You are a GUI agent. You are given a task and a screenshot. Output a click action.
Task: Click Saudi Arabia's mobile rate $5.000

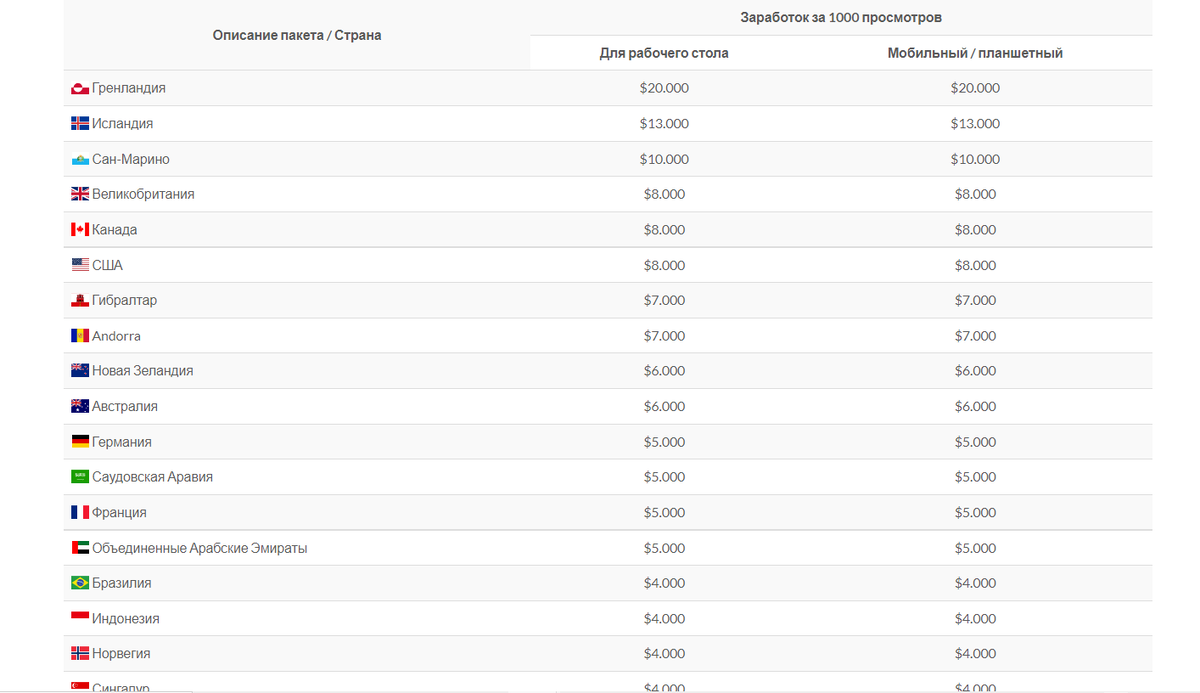tap(975, 477)
